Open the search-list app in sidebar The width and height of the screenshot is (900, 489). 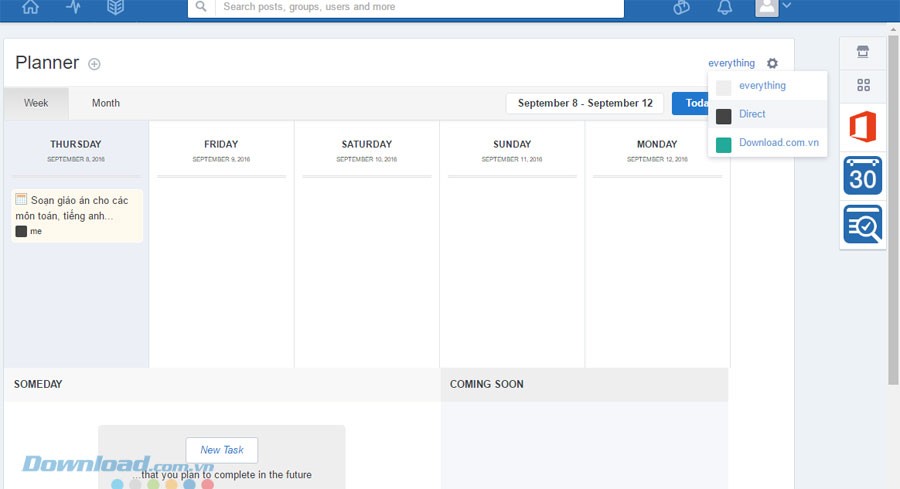click(x=862, y=225)
